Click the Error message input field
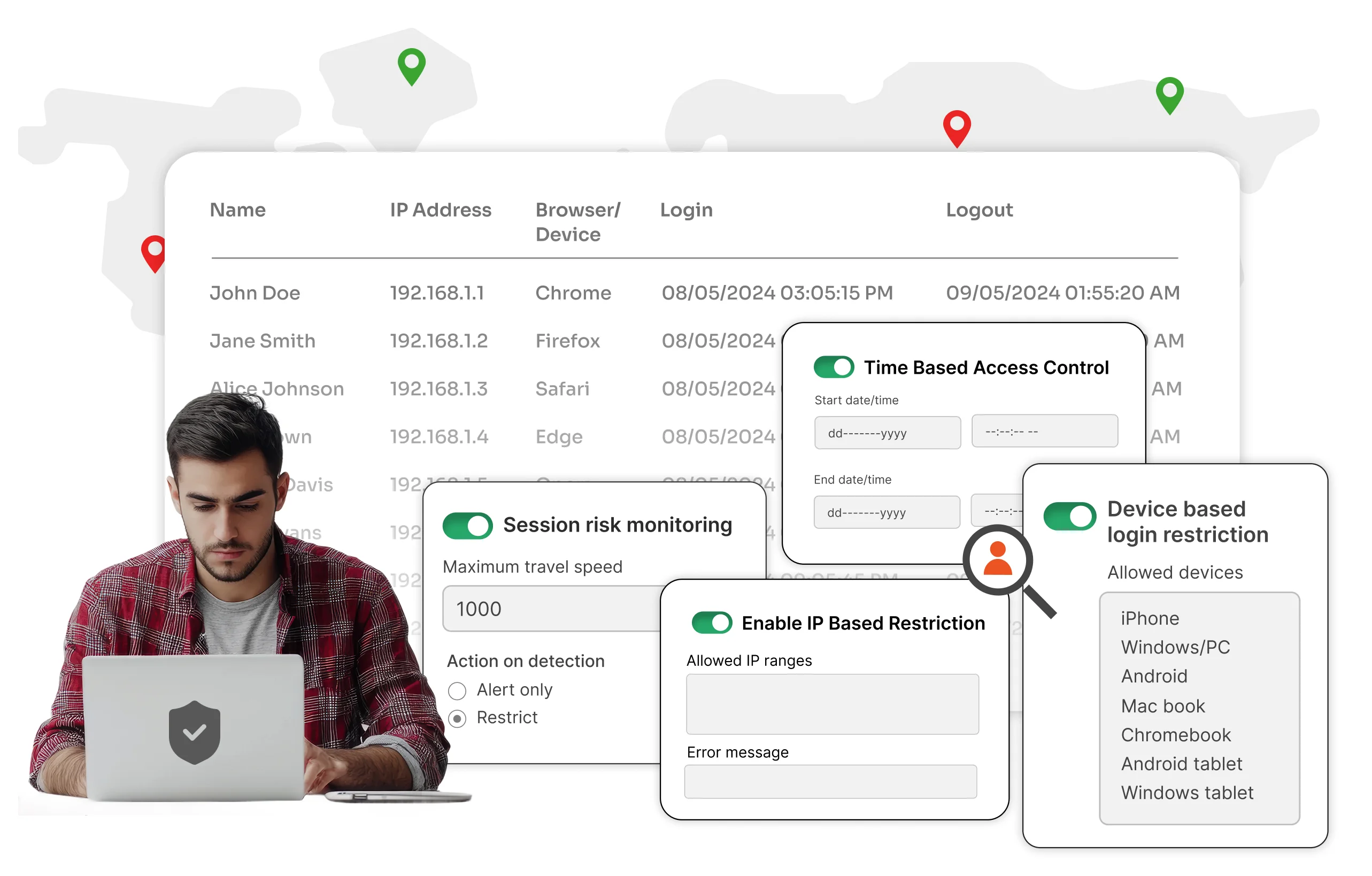The width and height of the screenshot is (1372, 876). point(830,781)
